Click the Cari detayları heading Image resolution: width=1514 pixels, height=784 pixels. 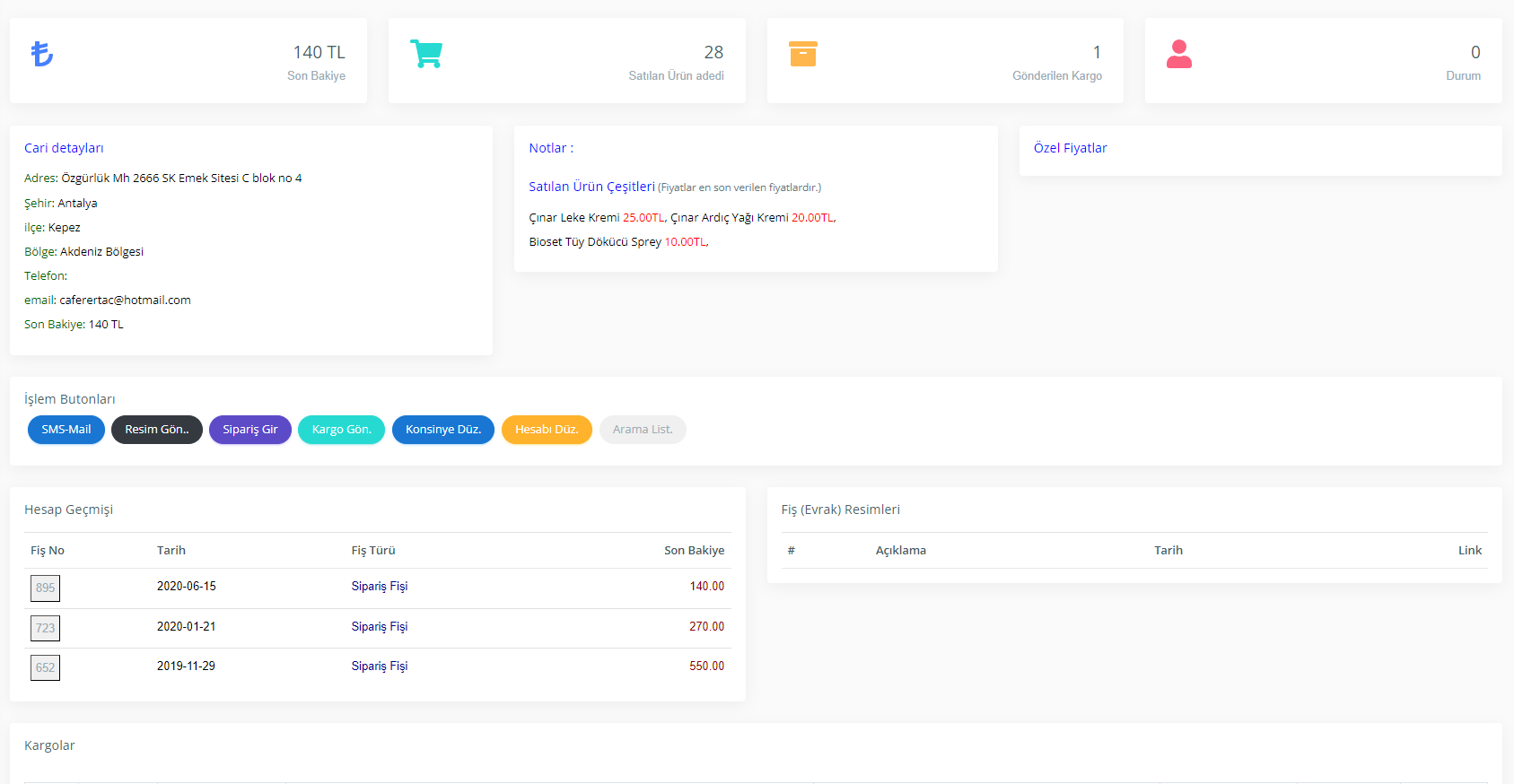tap(64, 148)
